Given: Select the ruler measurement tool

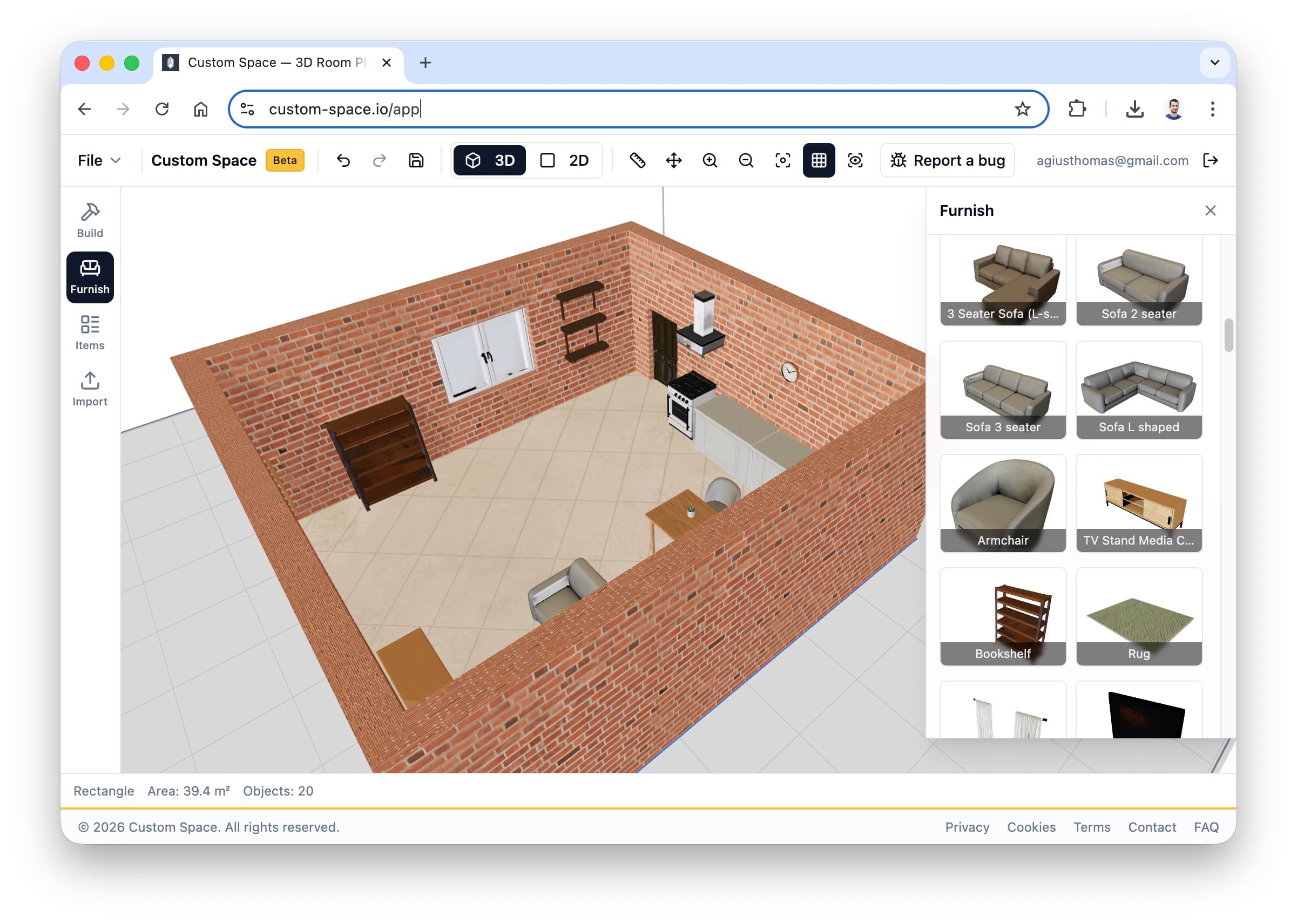Looking at the screenshot, I should coord(639,160).
